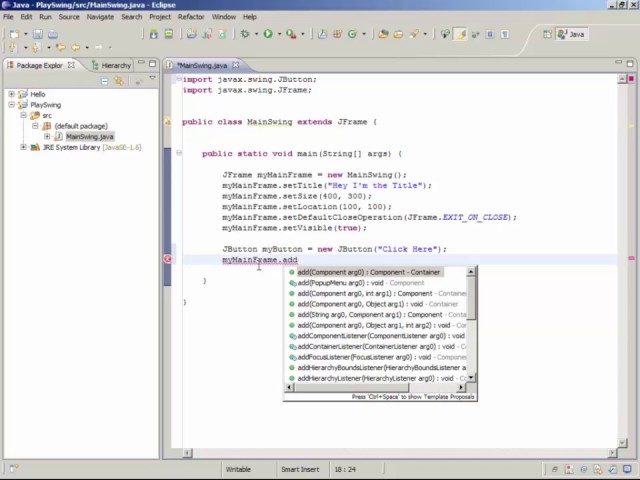Collapse the default package node

pyautogui.click(x=35, y=126)
